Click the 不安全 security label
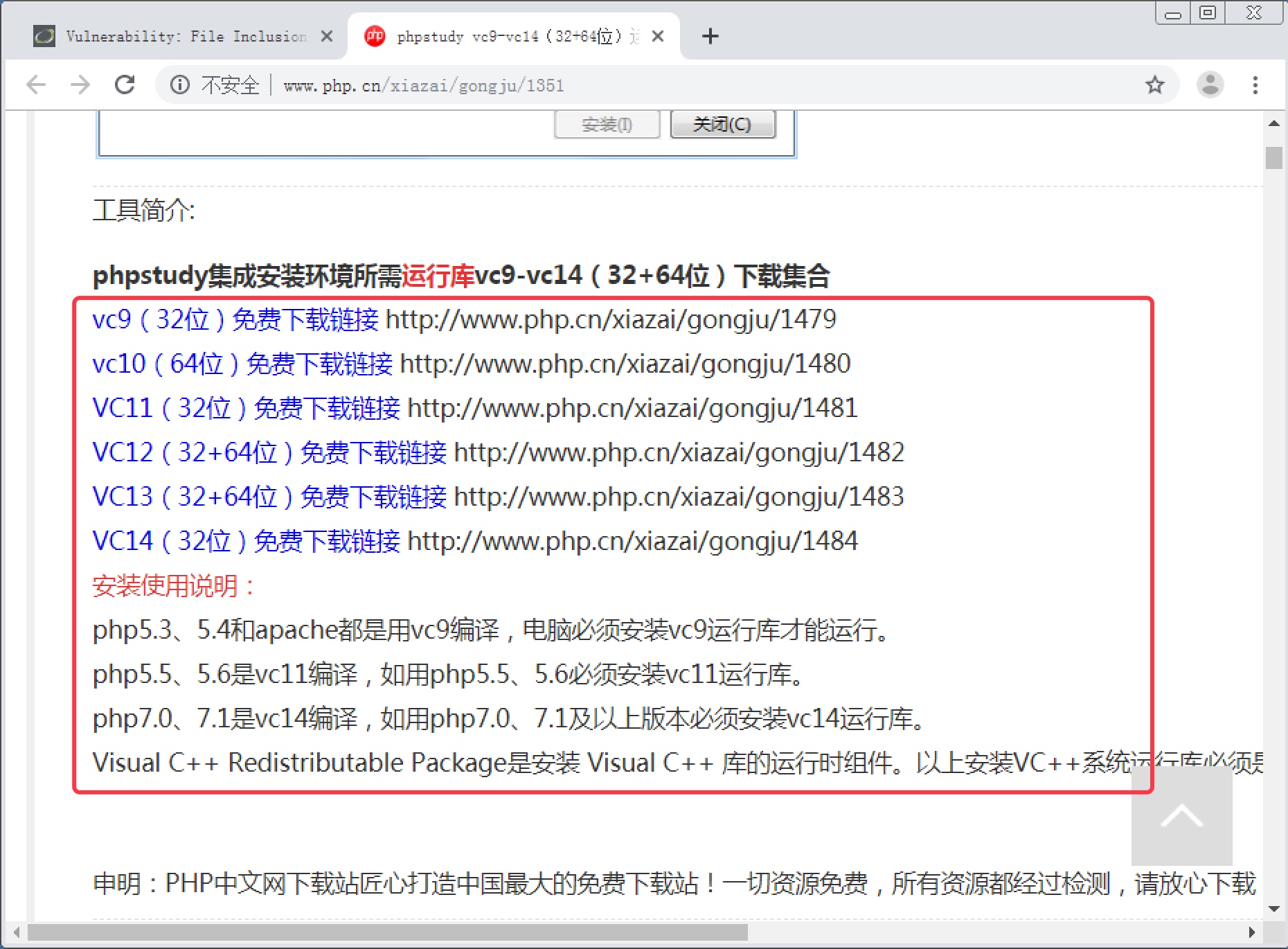This screenshot has width=1288, height=949. click(x=231, y=85)
